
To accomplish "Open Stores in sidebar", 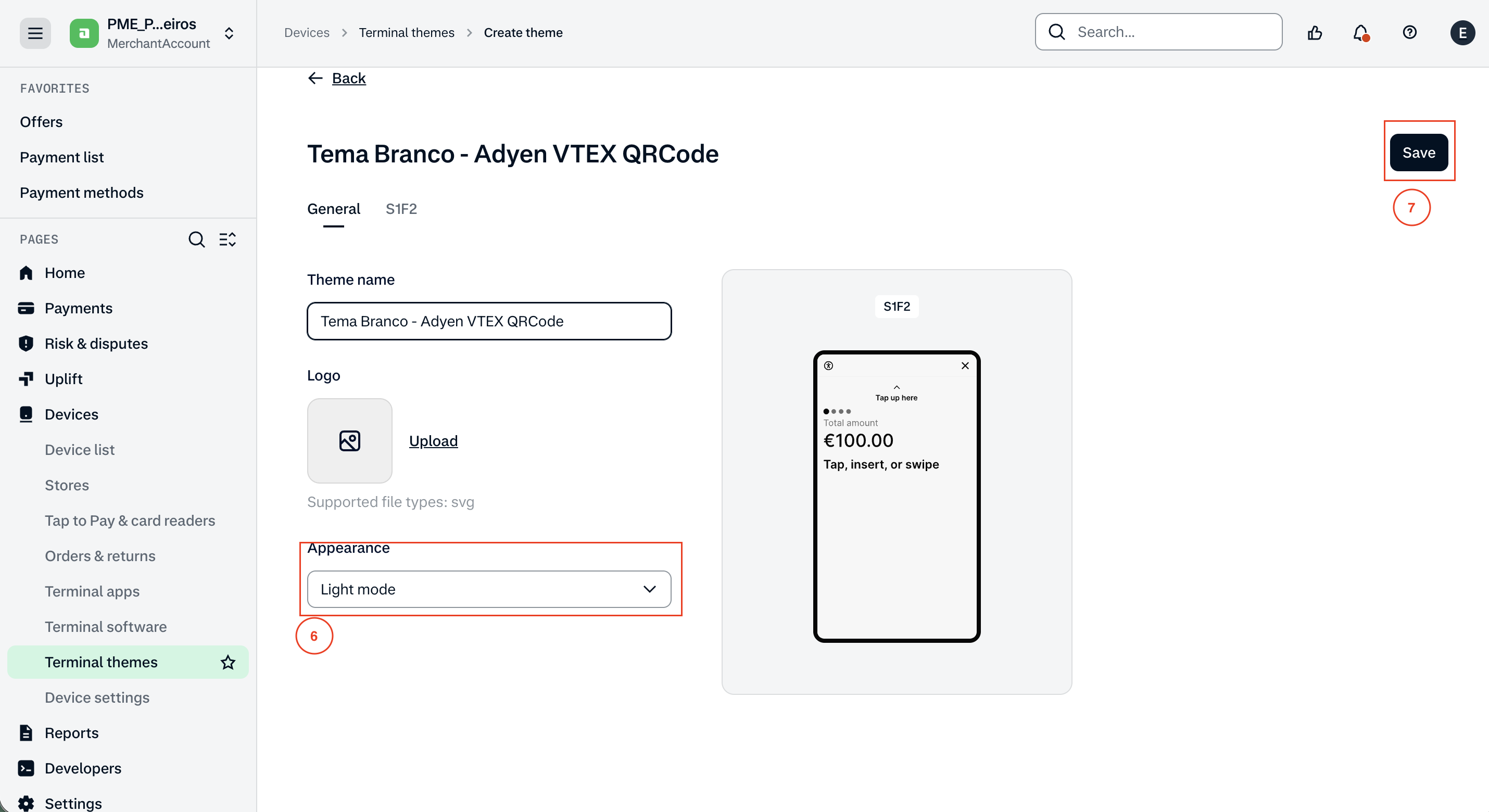I will 67,486.
